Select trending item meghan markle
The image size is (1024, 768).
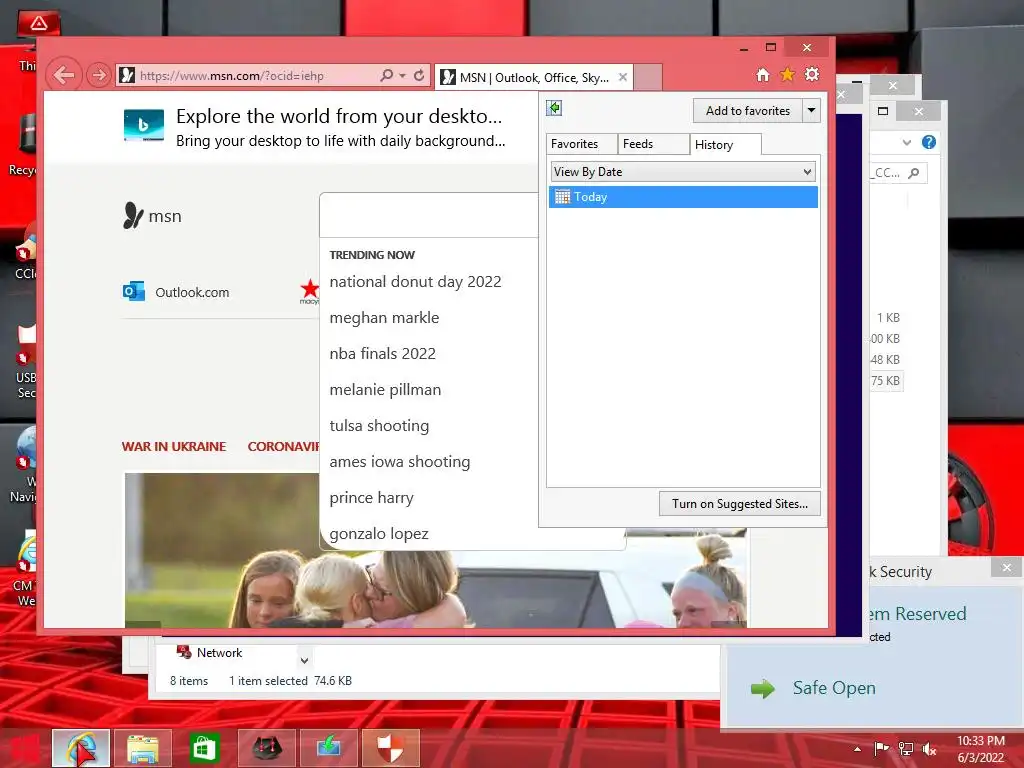tap(384, 317)
